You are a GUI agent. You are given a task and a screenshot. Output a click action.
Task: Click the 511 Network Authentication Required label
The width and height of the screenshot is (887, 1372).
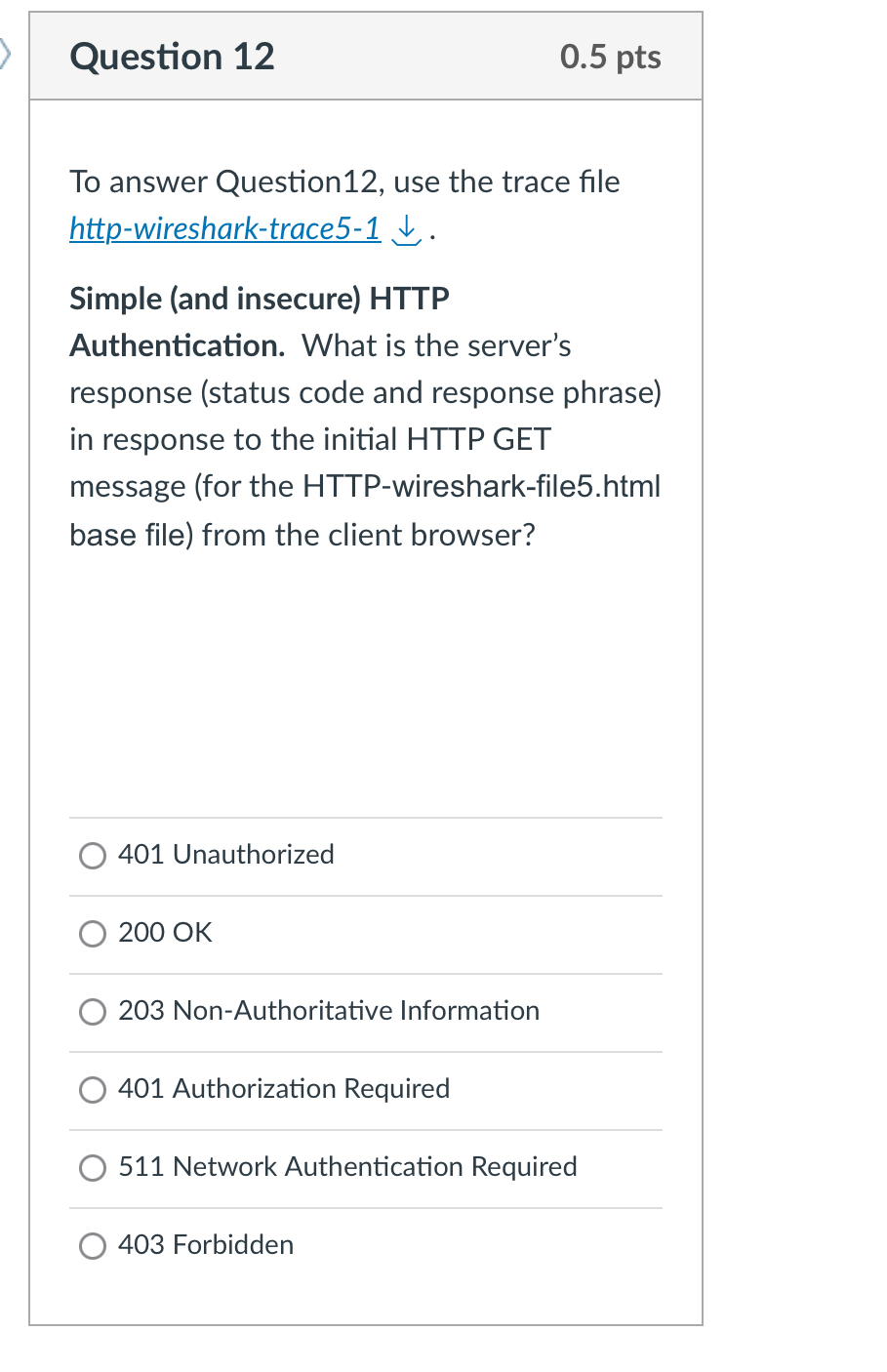[x=347, y=1167]
